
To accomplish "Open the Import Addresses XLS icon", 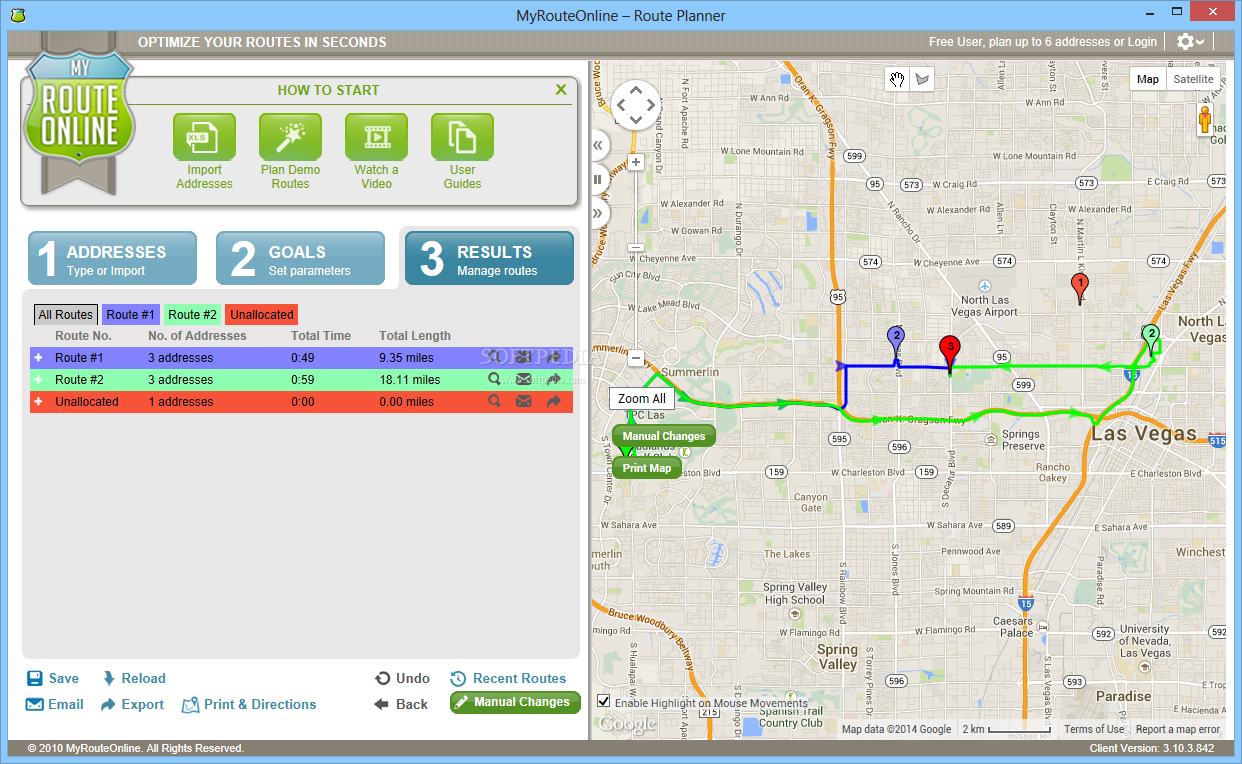I will 204,137.
